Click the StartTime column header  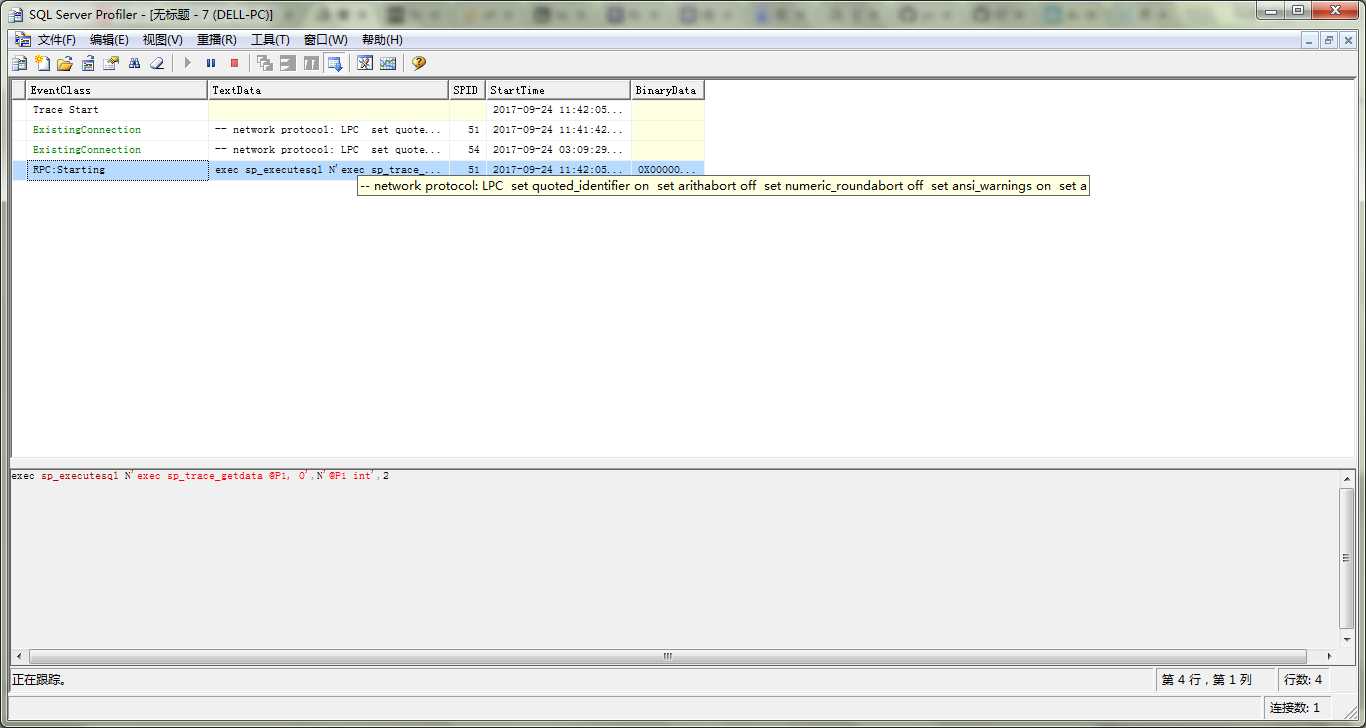click(x=558, y=90)
